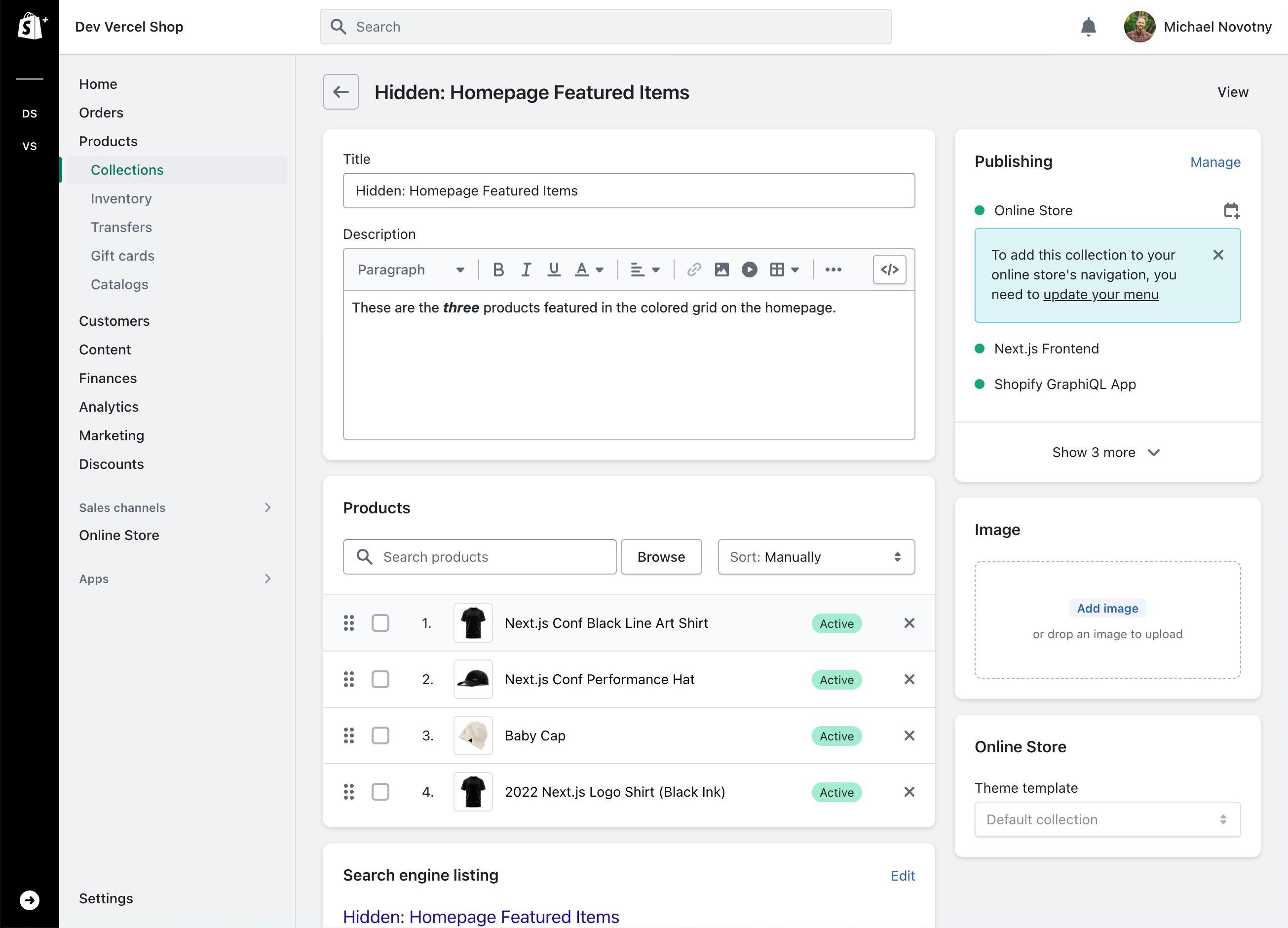Select checkbox next to Next.js Conf Black Line Art Shirt
1288x928 pixels.
pos(381,623)
